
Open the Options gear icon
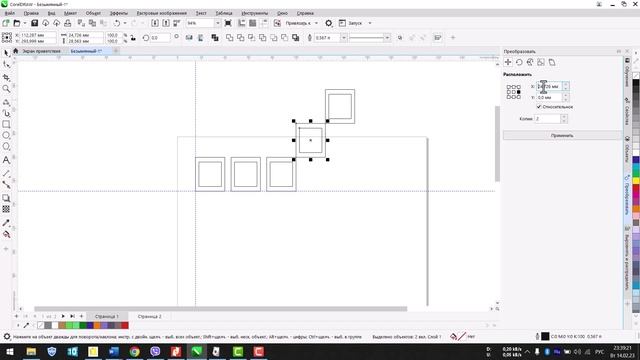329,23
